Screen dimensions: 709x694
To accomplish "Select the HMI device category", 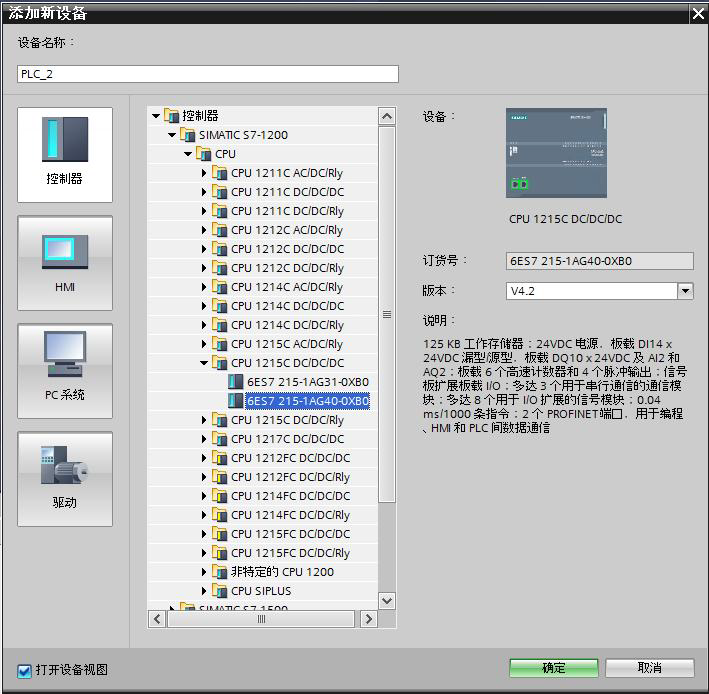I will click(65, 263).
